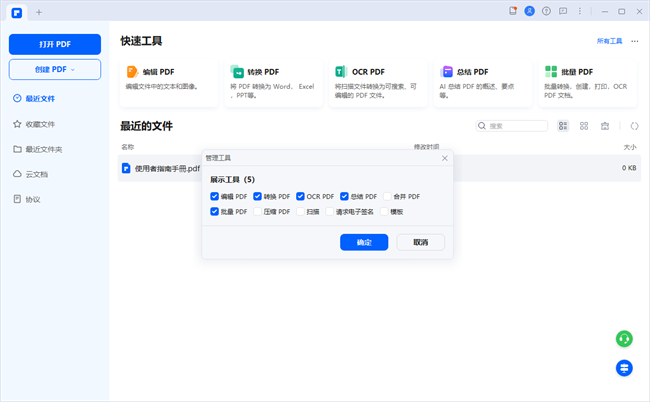This screenshot has width=650, height=402.
Task: Enable the 扫描 checkbox
Action: coord(301,211)
